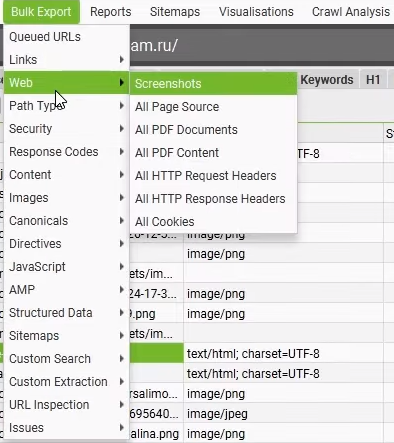Click Queued URLs export entry

coord(66,37)
